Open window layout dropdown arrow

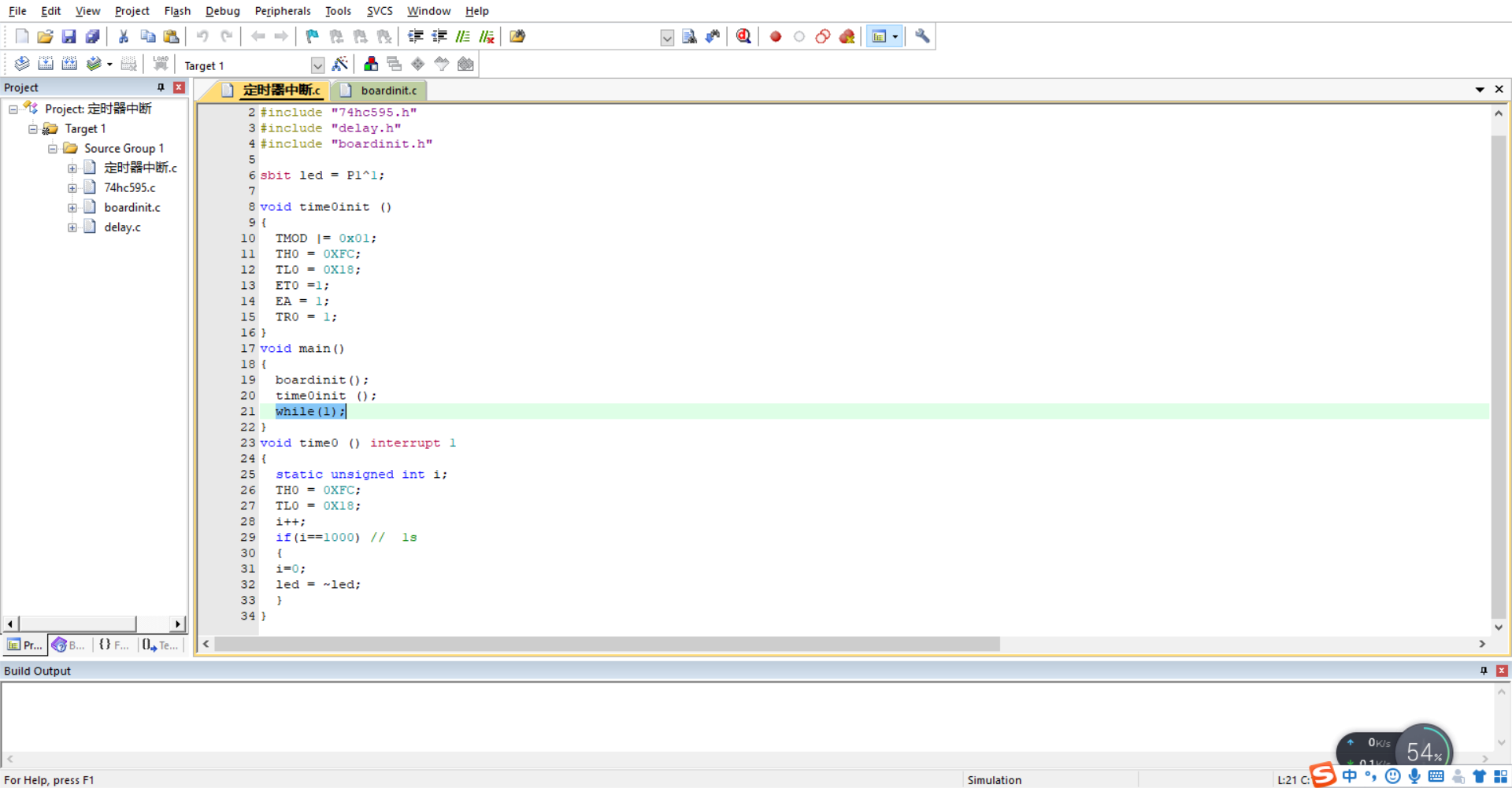895,36
